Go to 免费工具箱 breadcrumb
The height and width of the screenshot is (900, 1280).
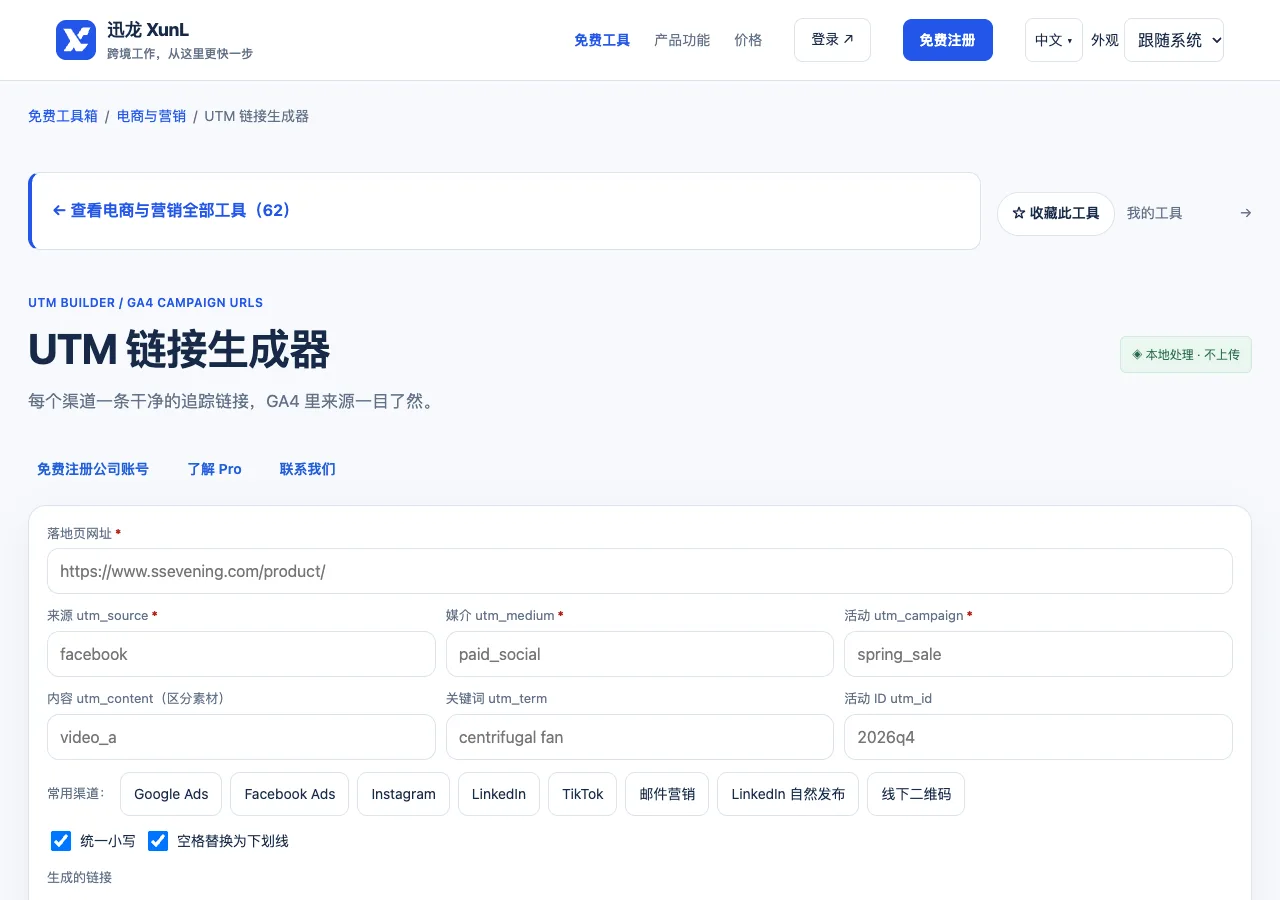pyautogui.click(x=63, y=116)
